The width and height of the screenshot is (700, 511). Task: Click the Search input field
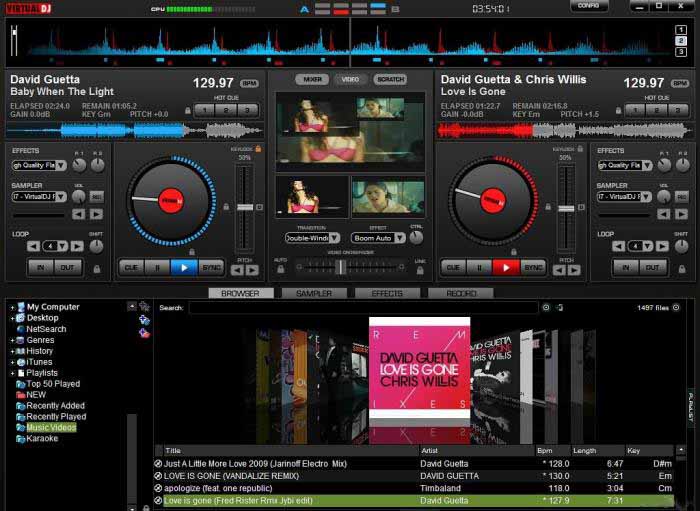pyautogui.click(x=363, y=308)
